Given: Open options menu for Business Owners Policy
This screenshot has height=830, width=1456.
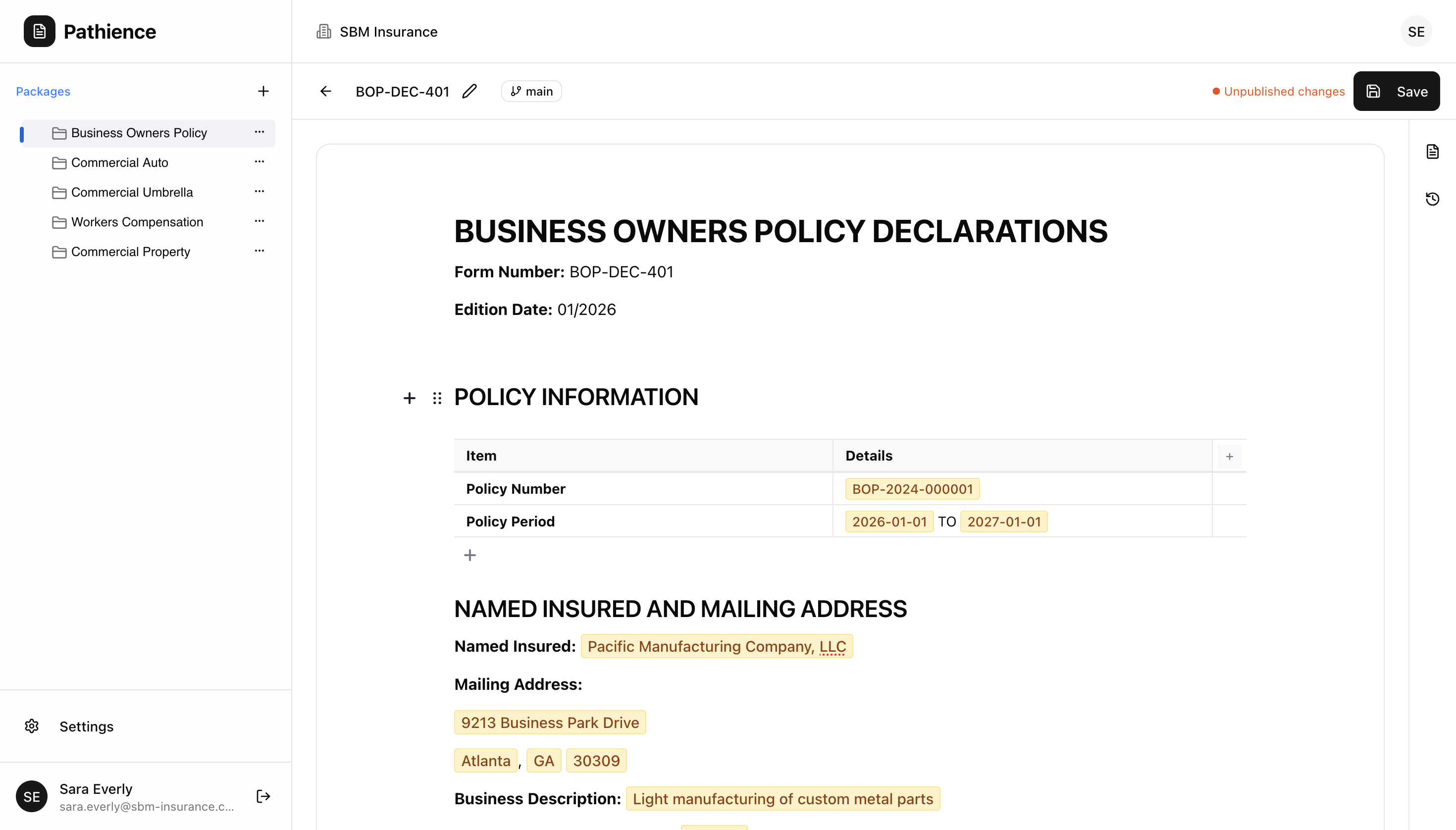Looking at the screenshot, I should click(260, 132).
